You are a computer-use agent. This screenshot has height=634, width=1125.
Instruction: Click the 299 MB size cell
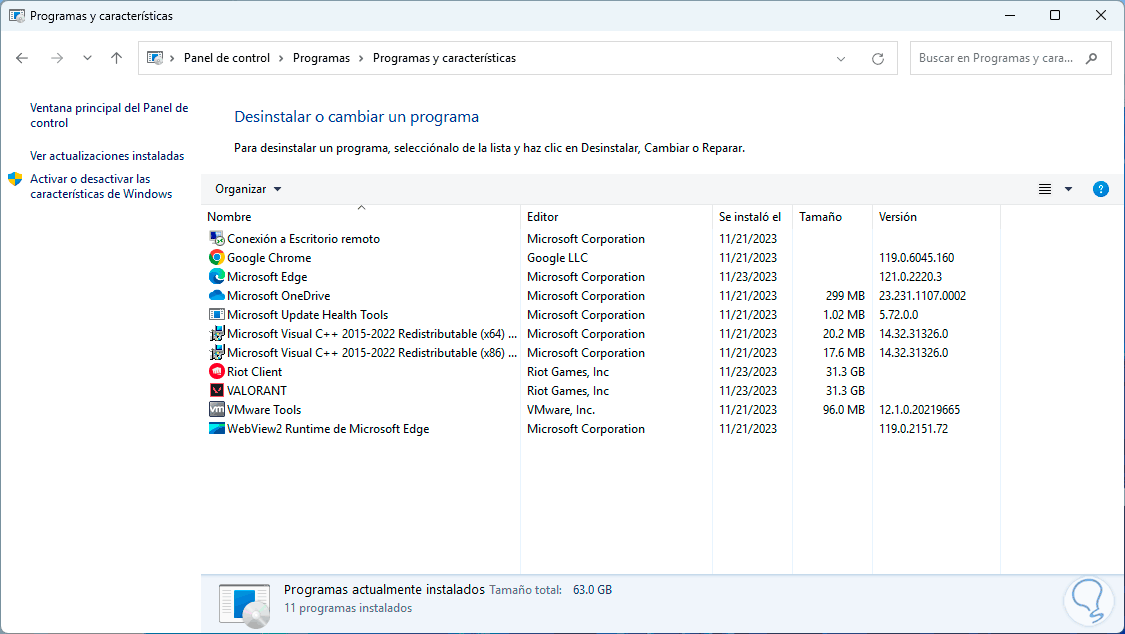coord(845,295)
